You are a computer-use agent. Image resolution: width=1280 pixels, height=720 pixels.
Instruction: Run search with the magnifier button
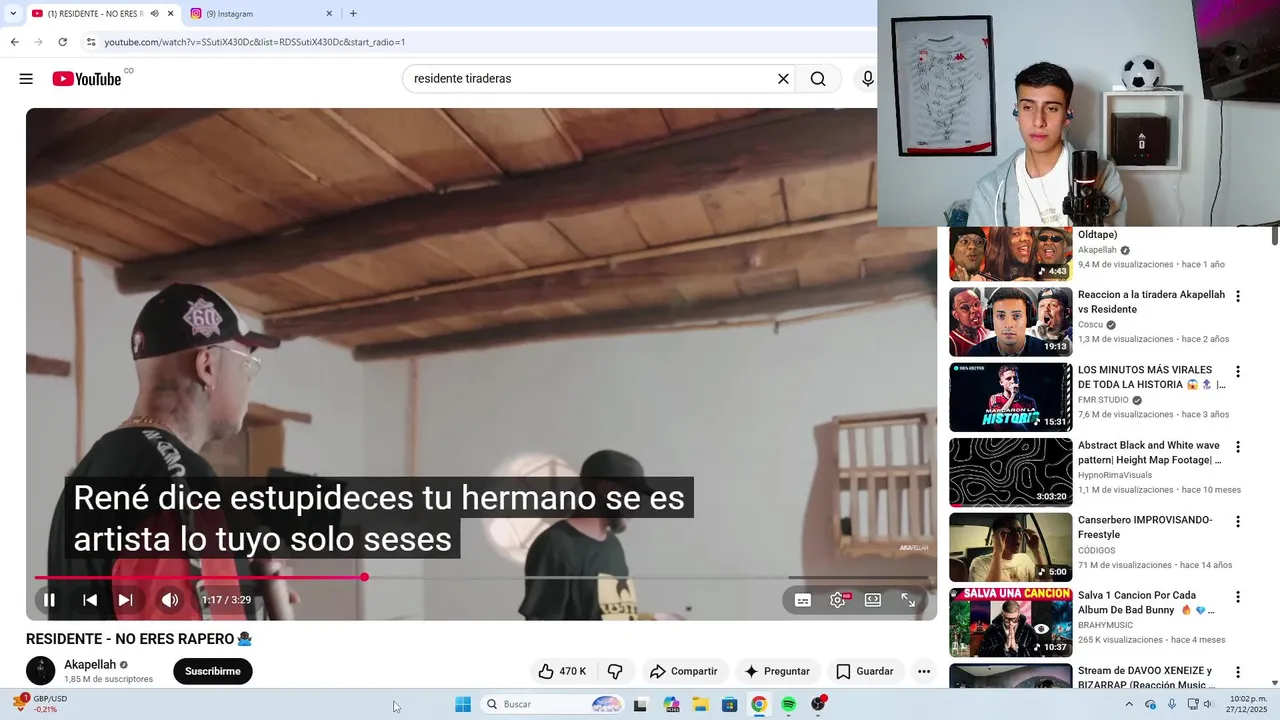[x=818, y=79]
